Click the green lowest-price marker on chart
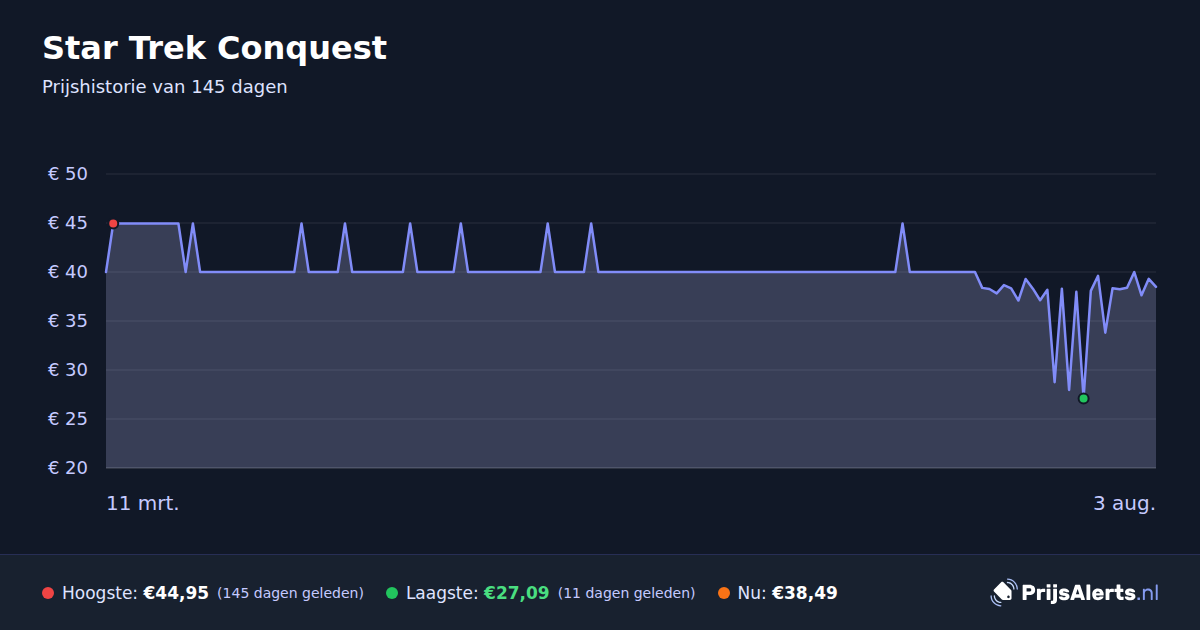This screenshot has width=1200, height=630. pos(1083,398)
